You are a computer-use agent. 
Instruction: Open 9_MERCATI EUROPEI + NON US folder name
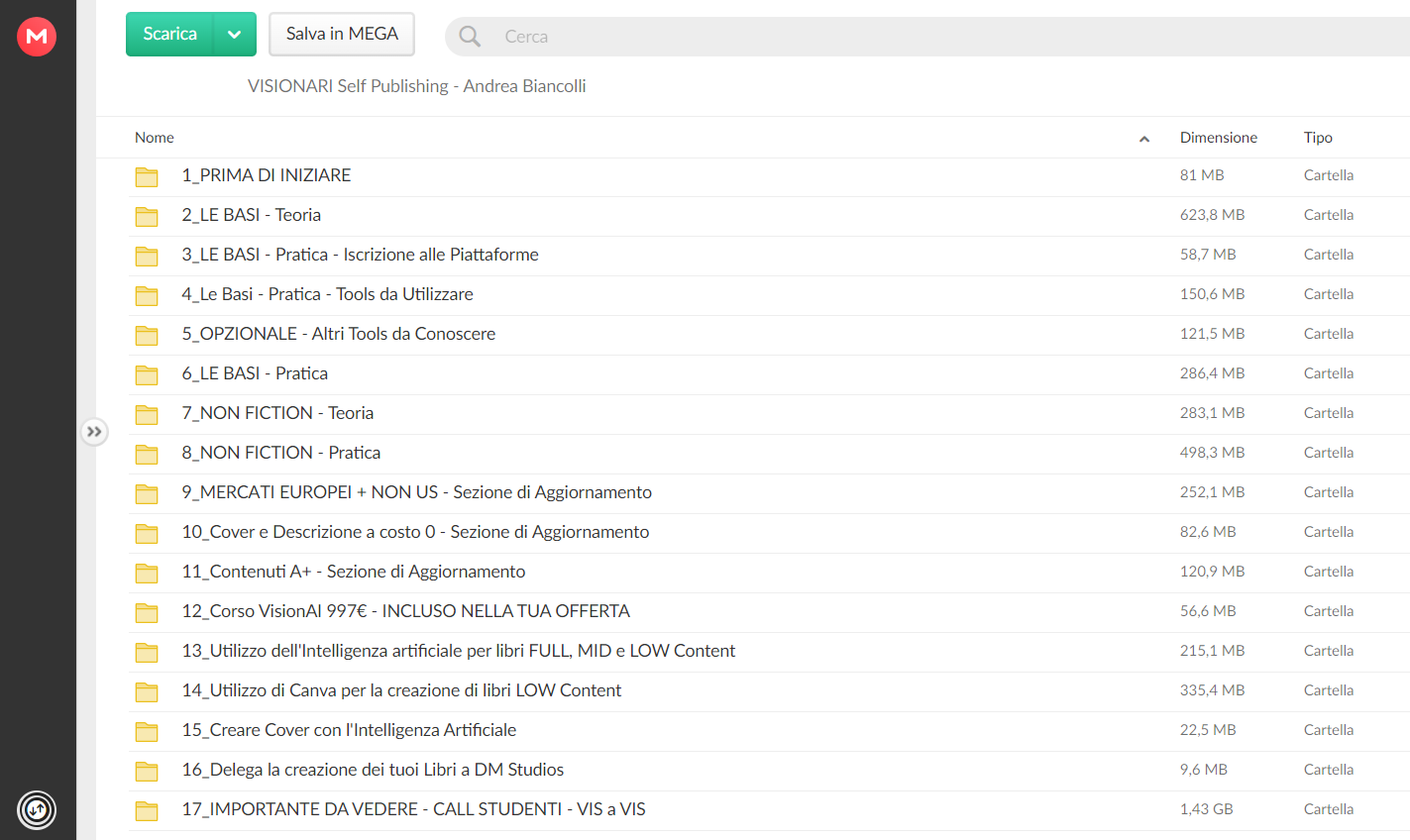coord(416,492)
